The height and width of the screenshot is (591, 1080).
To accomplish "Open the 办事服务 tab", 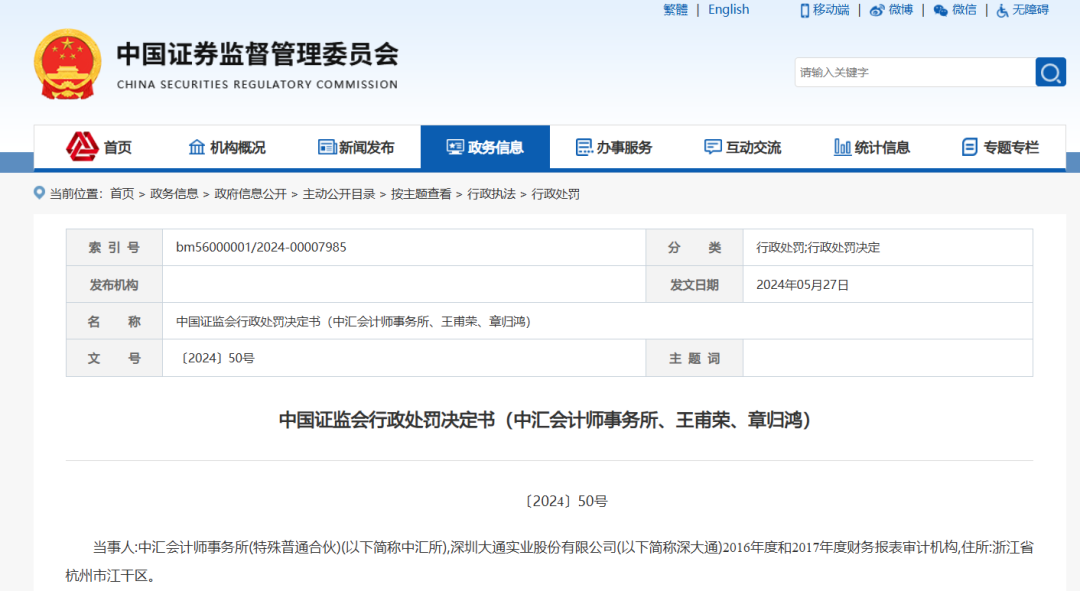I will click(x=614, y=147).
